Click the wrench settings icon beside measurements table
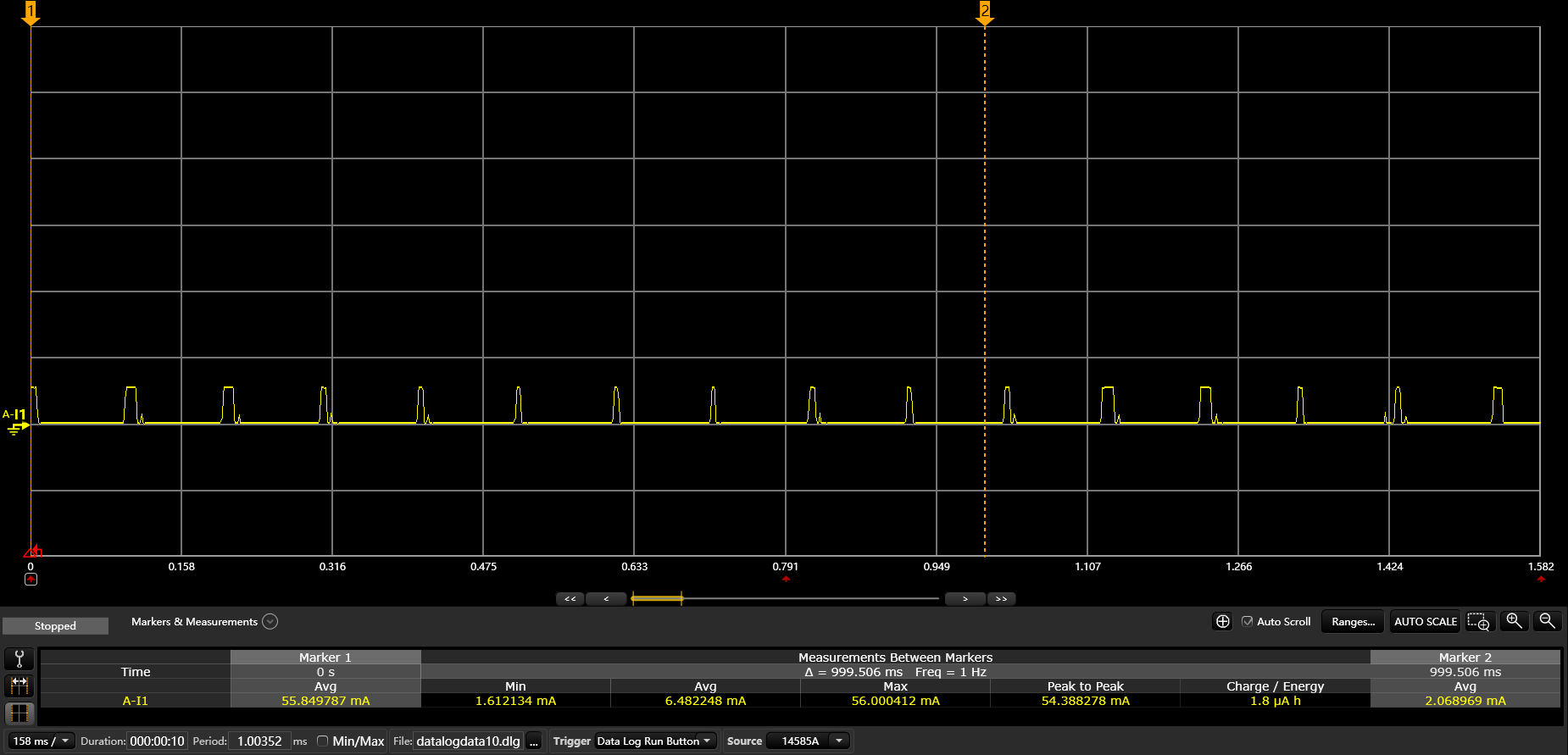This screenshot has width=1568, height=755. click(19, 658)
